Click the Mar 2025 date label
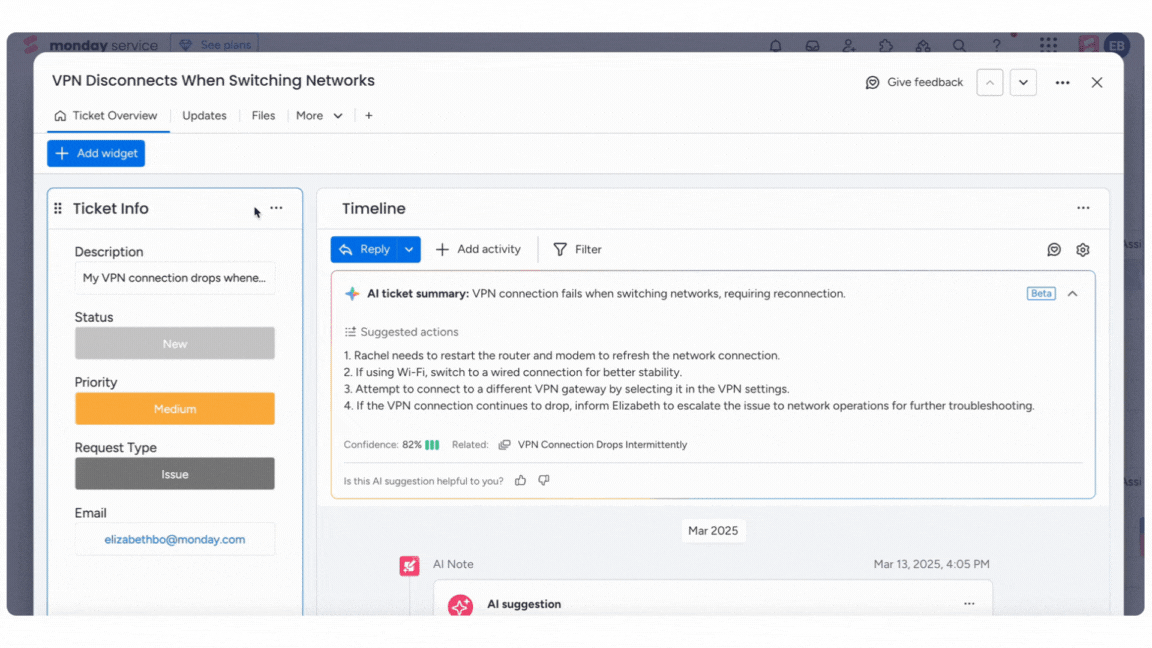 [x=713, y=530]
